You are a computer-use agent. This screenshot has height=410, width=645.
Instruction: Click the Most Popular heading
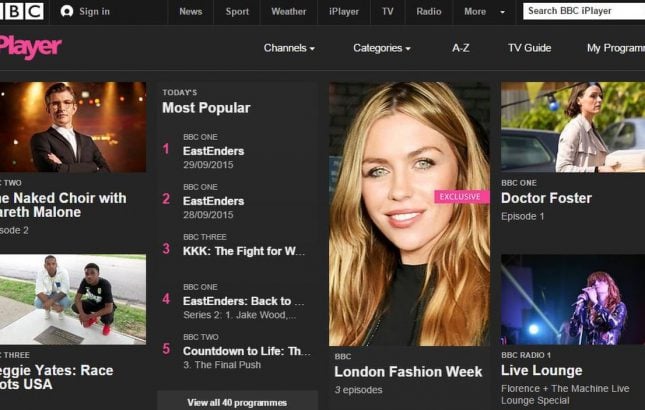pos(206,108)
